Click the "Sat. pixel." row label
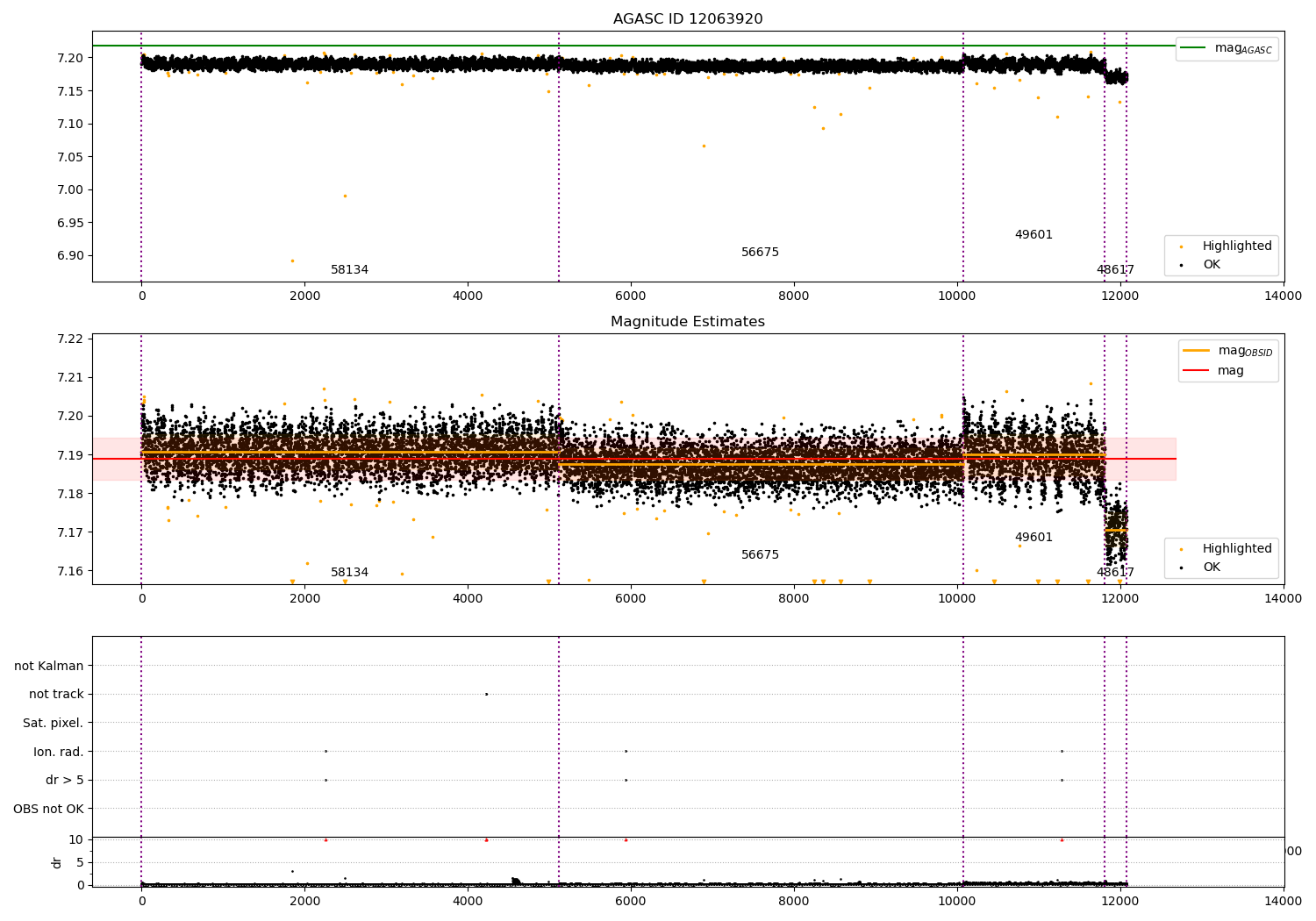The height and width of the screenshot is (921, 1316). click(54, 723)
